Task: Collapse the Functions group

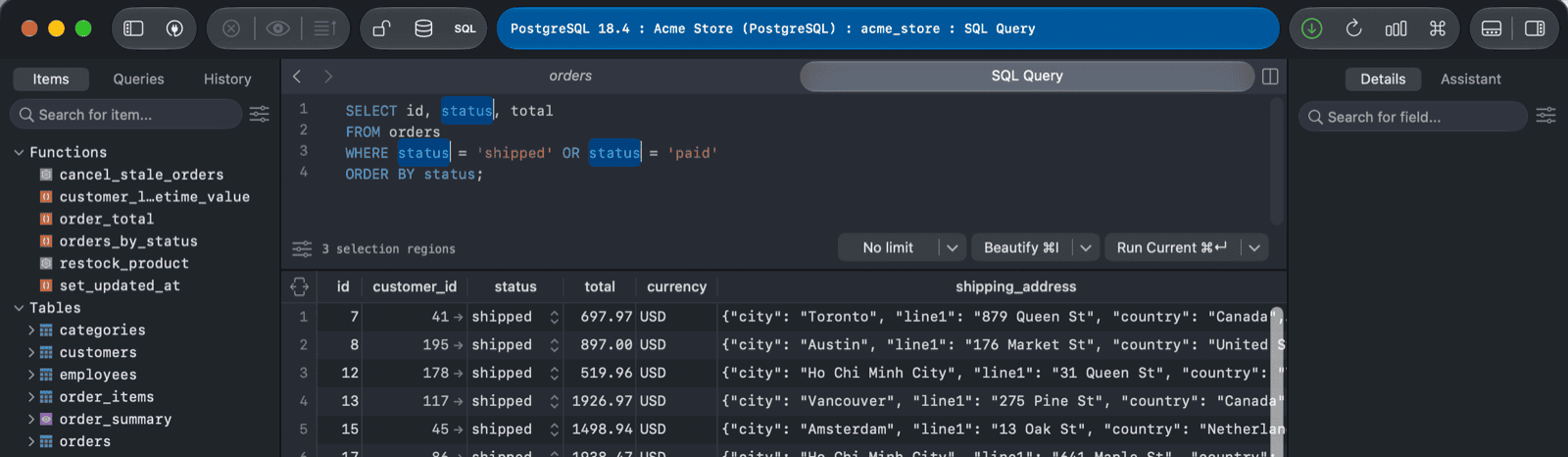Action: 19,152
